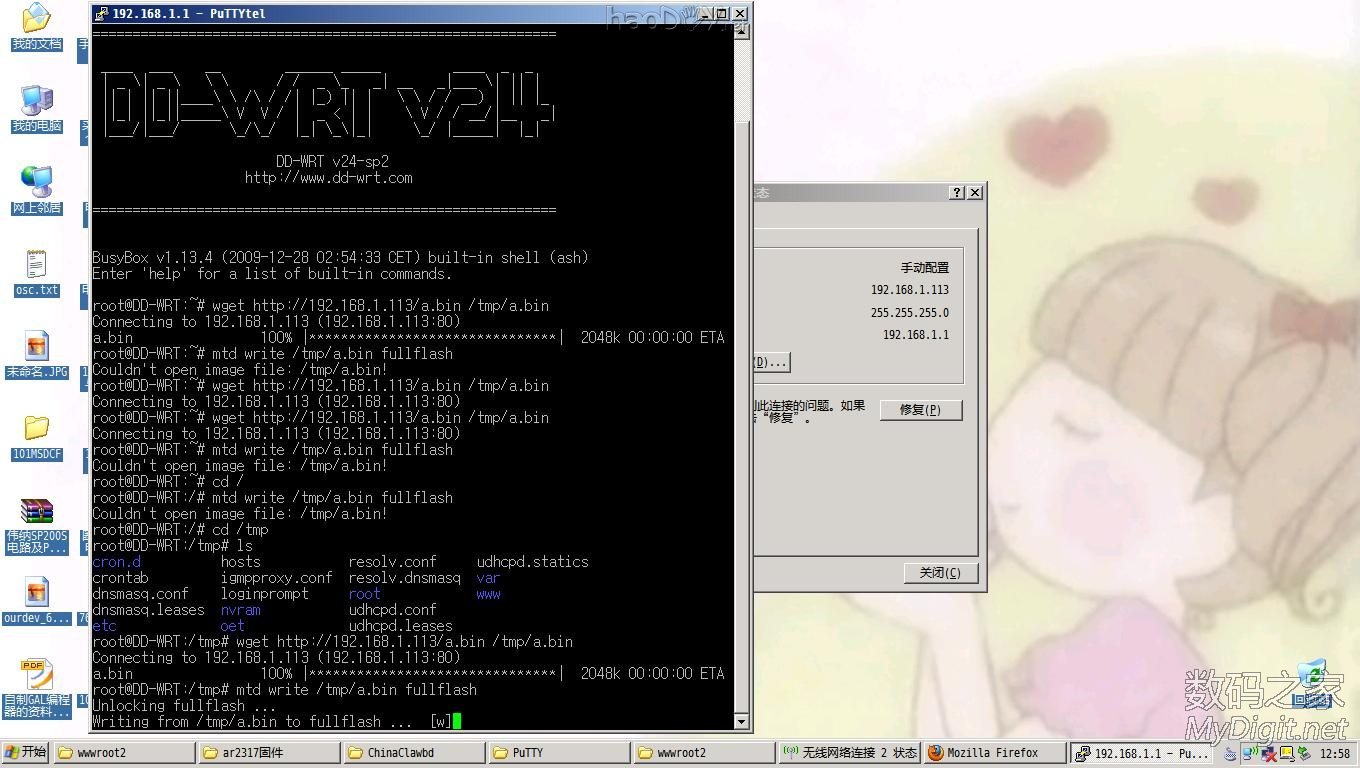Open the 我的文档 desktop folder icon
1360x768 pixels.
pos(36,20)
